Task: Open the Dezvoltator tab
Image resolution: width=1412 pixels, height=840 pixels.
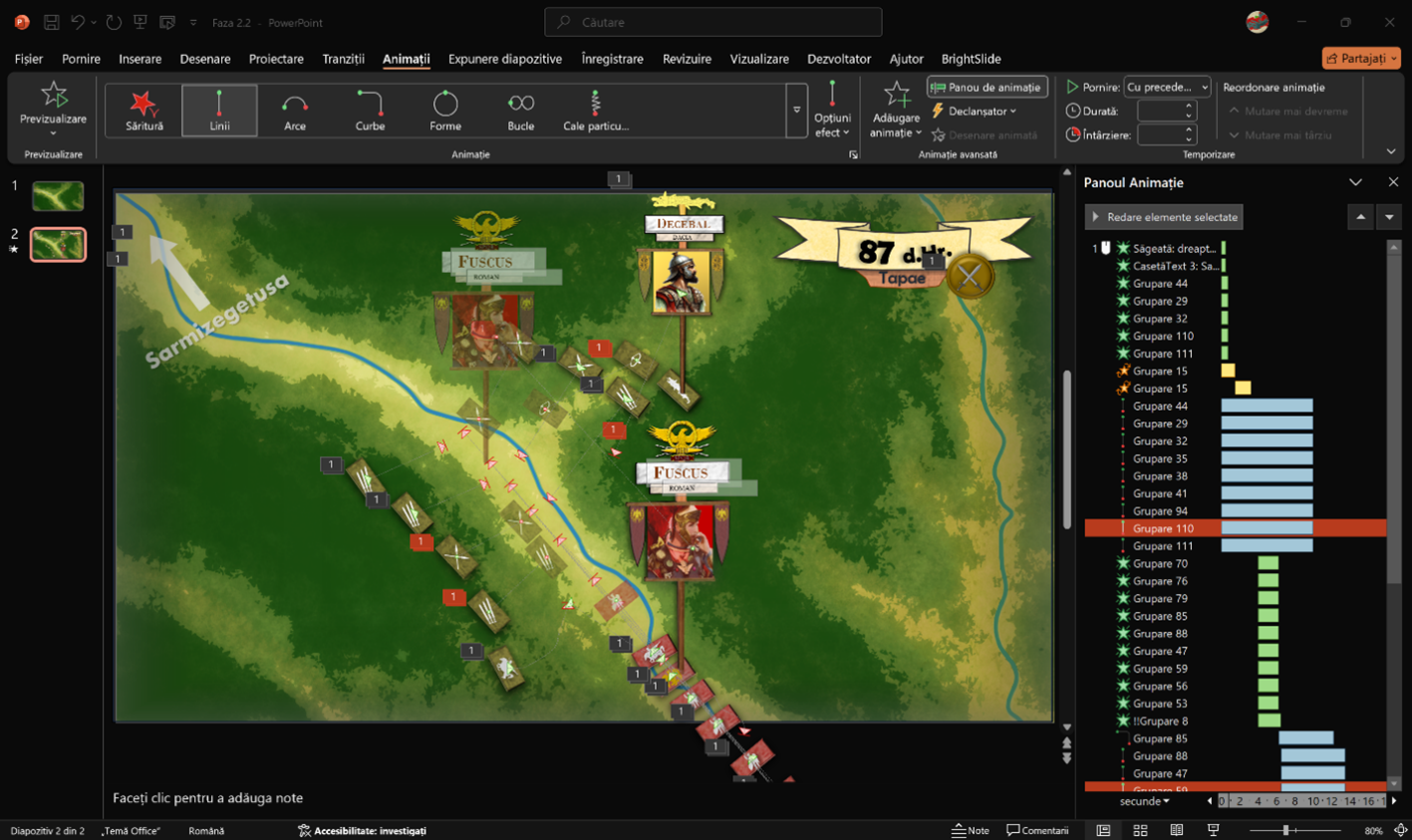Action: [x=839, y=59]
